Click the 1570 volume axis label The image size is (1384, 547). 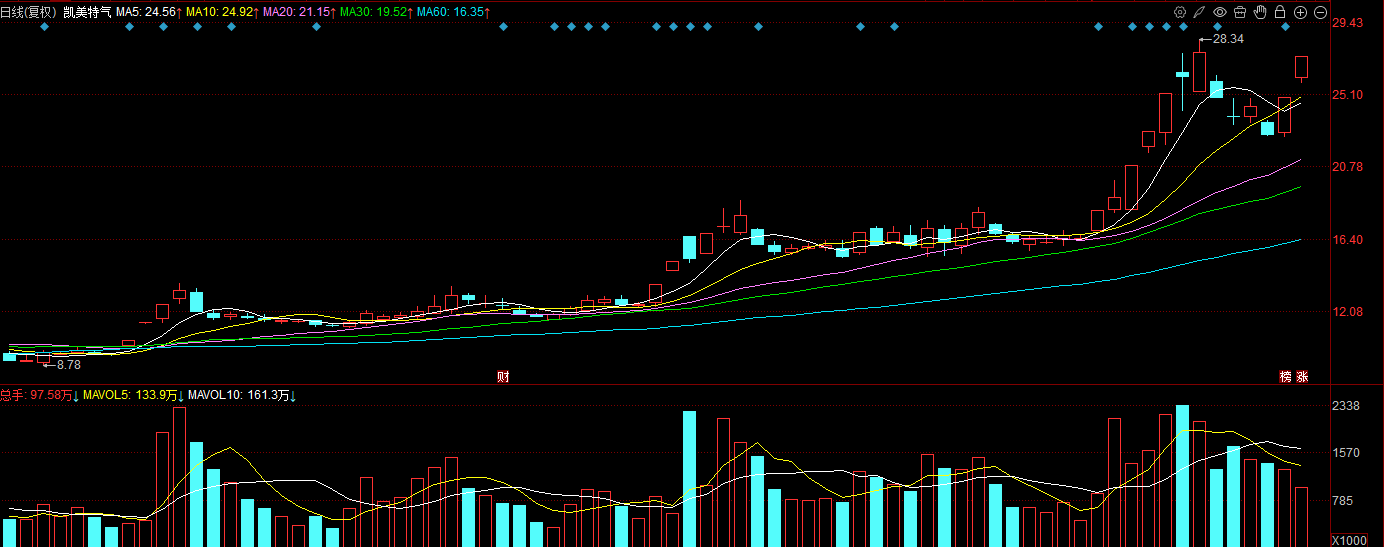coord(1347,453)
